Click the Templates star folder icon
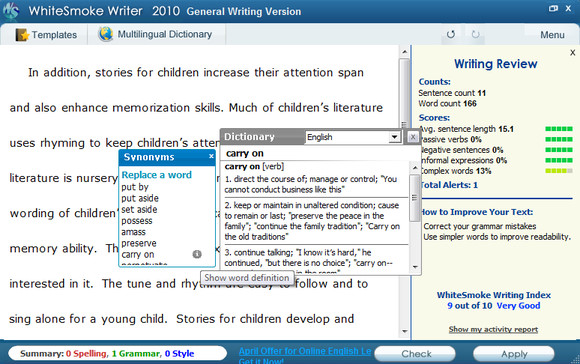 [x=22, y=35]
